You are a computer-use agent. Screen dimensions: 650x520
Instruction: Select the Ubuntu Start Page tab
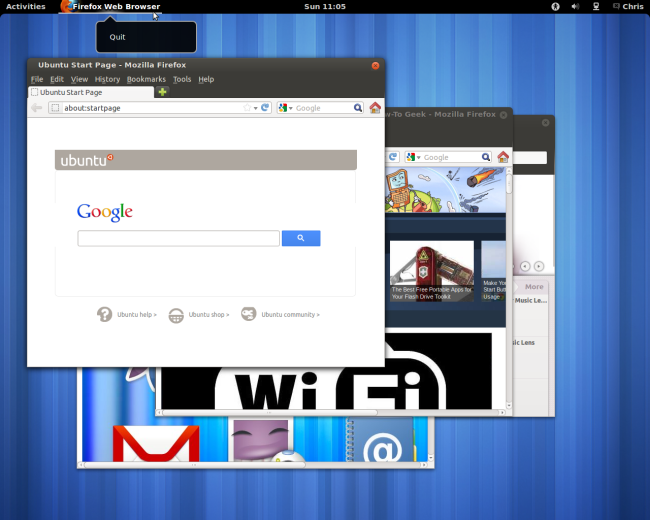click(x=91, y=92)
